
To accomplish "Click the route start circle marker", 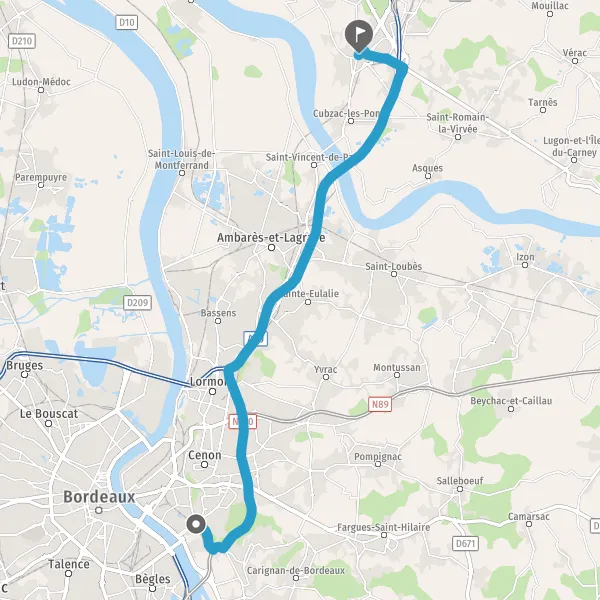I will [x=196, y=524].
